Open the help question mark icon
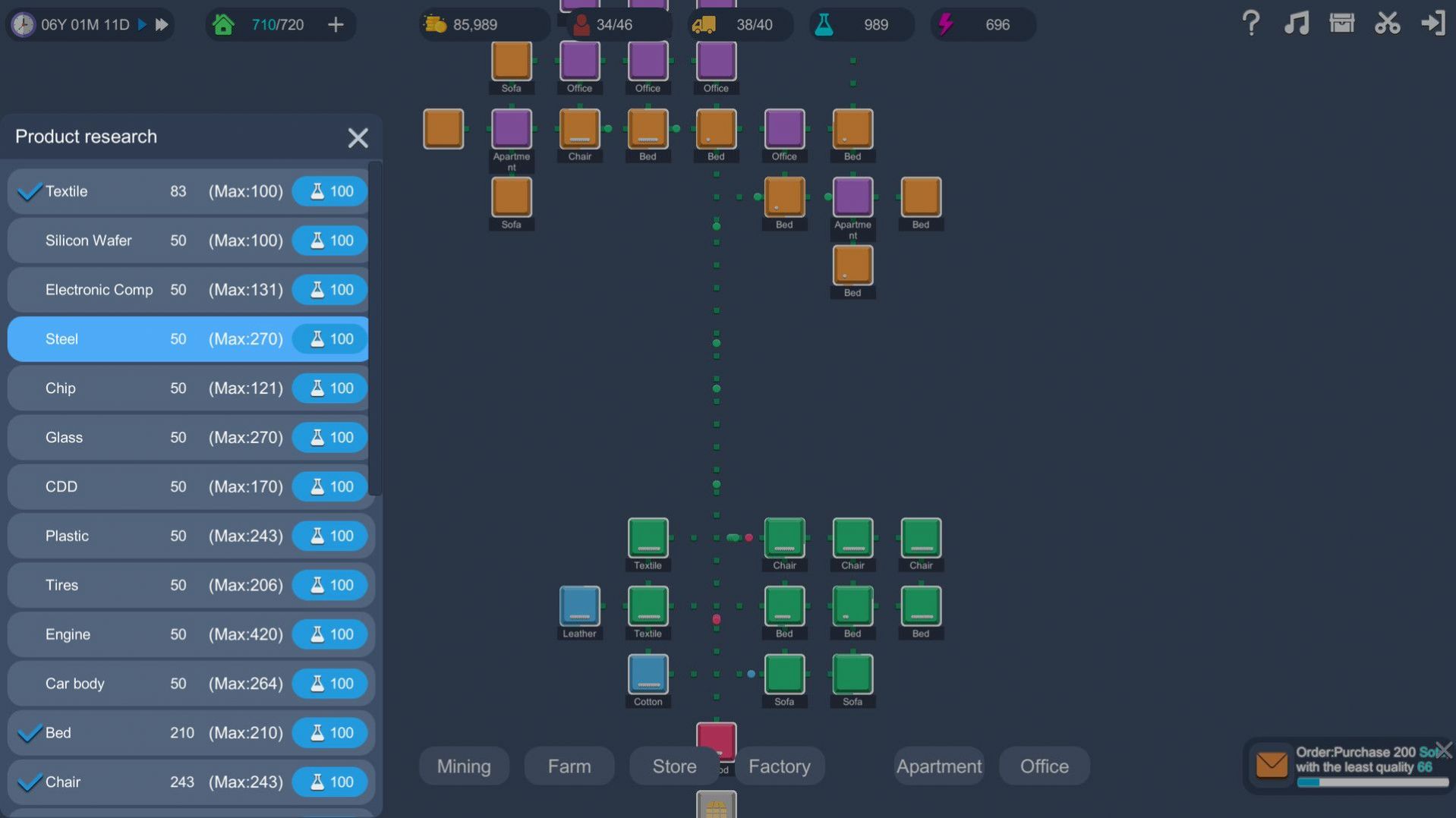 point(1250,24)
